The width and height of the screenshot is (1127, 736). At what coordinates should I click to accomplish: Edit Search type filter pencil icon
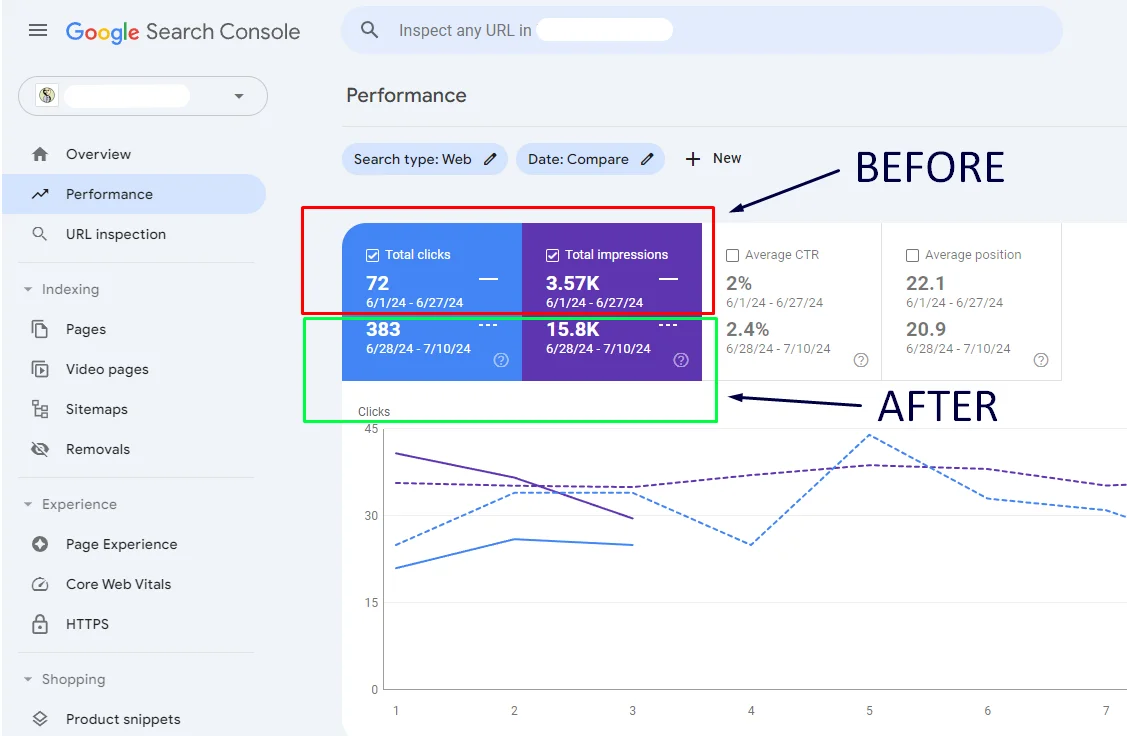point(490,159)
